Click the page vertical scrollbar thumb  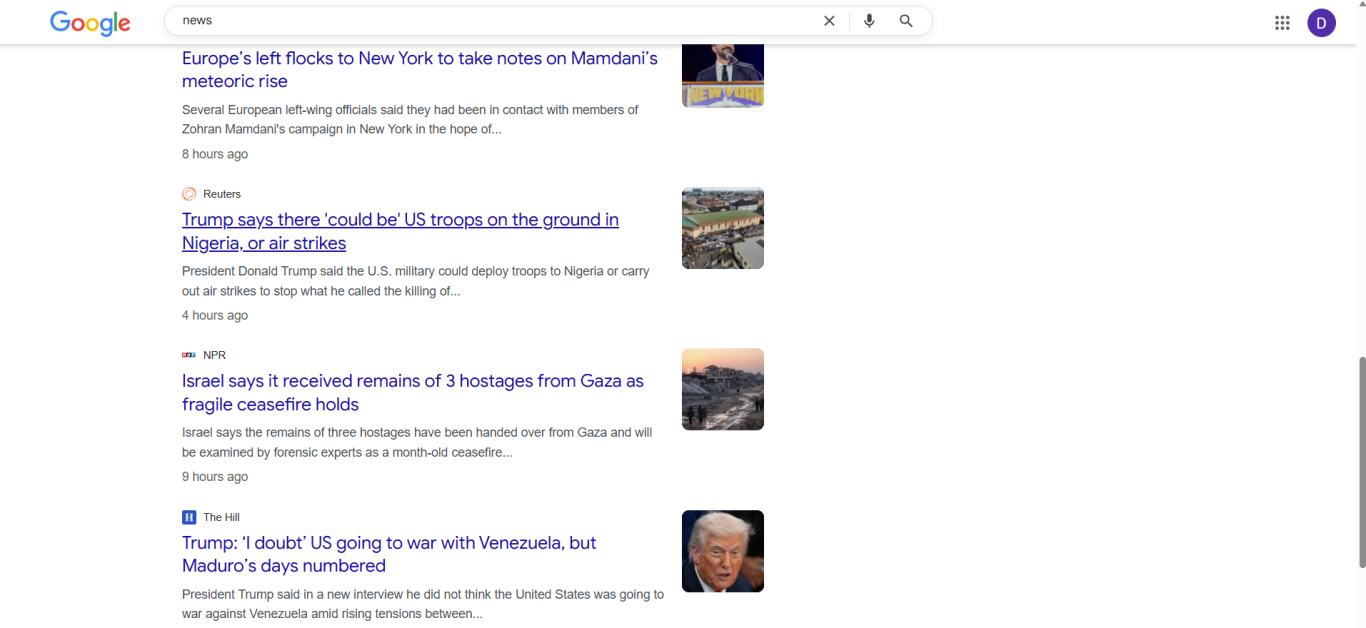[x=1360, y=462]
